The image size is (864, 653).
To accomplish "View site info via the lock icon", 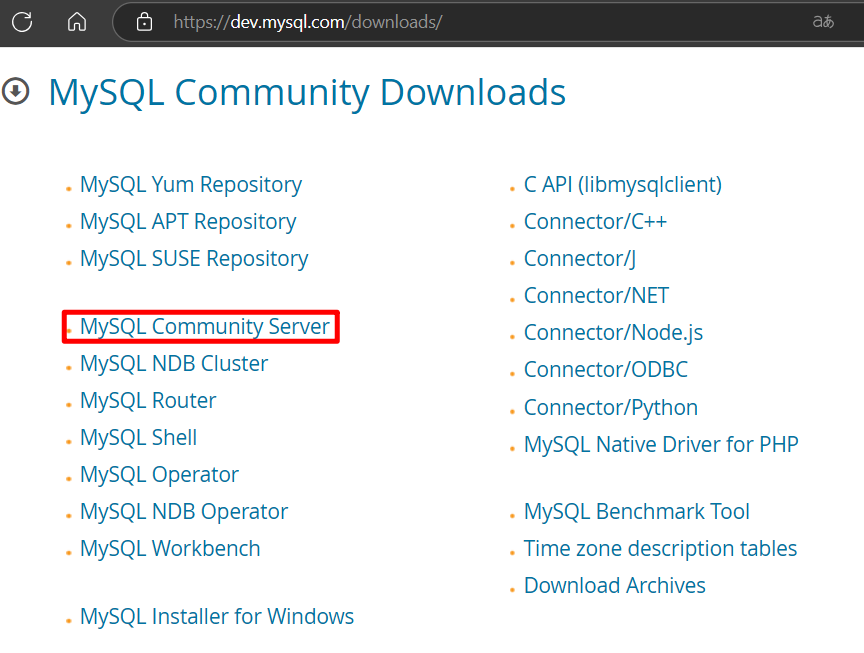I will (144, 22).
